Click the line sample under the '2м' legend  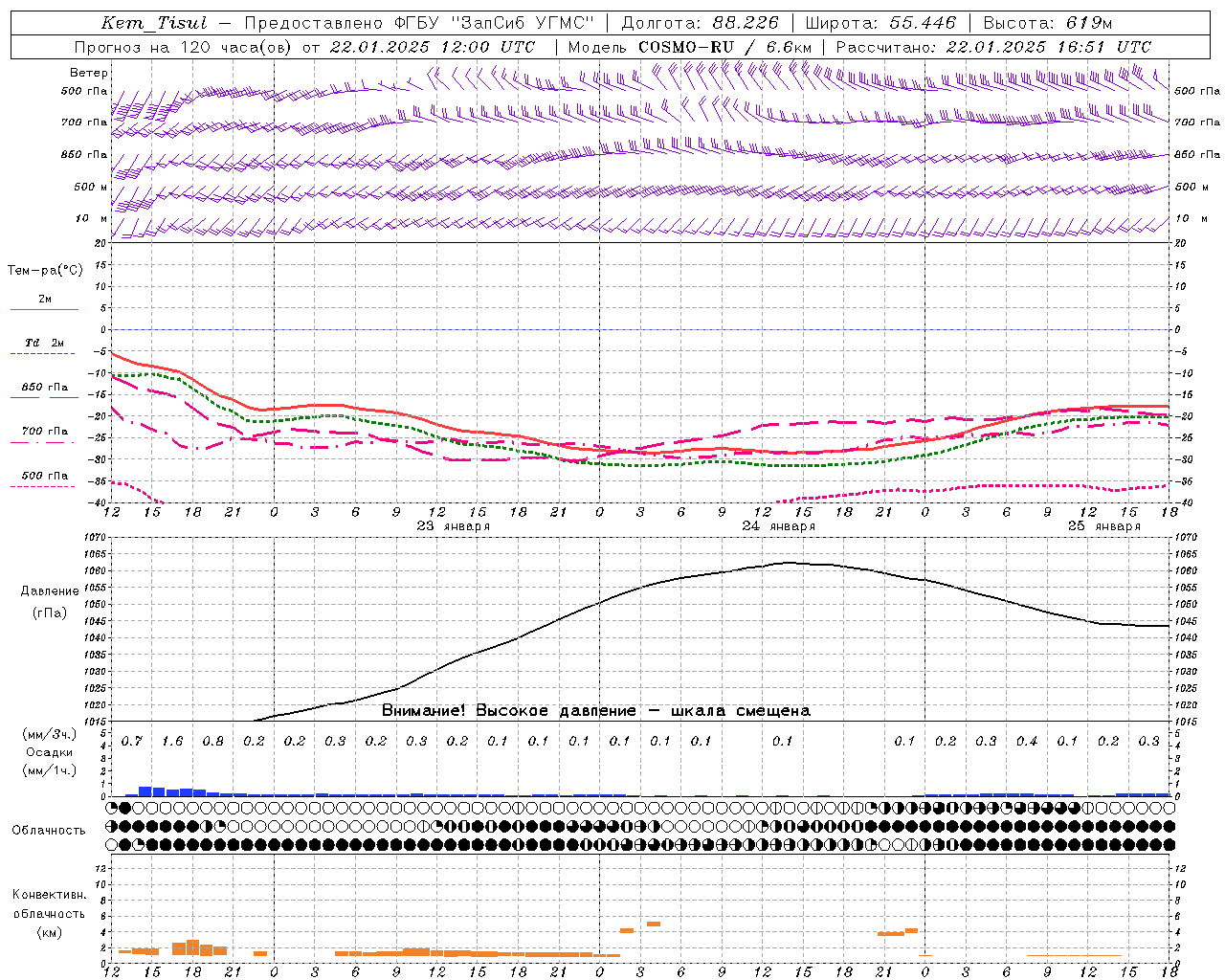44,310
